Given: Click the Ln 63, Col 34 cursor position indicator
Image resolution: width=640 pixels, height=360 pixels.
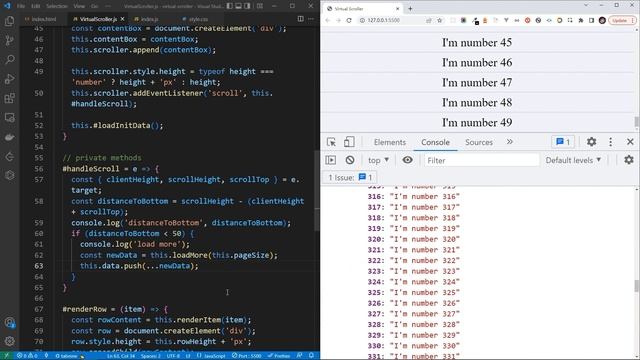Looking at the screenshot, I should pos(121,356).
